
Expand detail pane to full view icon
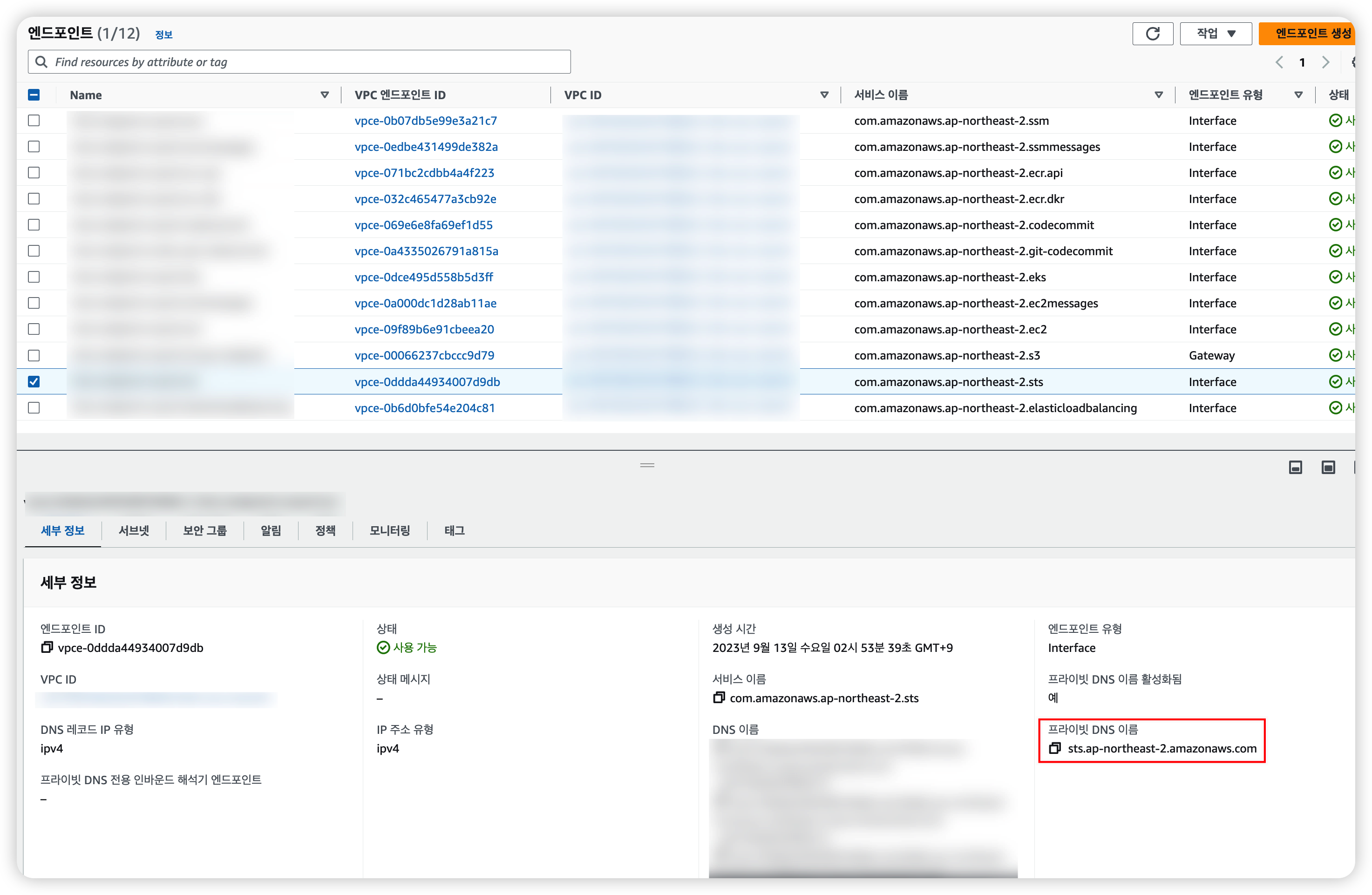[x=1328, y=468]
